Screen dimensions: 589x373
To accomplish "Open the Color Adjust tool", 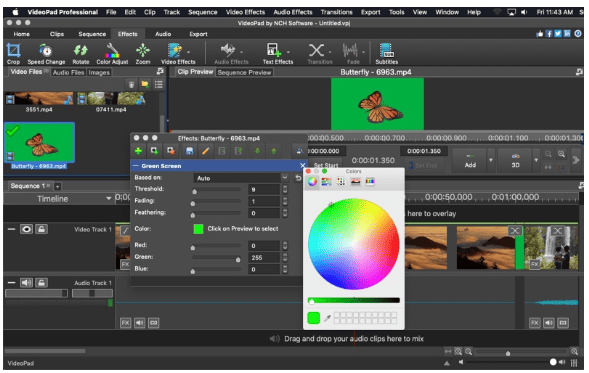I will tap(112, 54).
